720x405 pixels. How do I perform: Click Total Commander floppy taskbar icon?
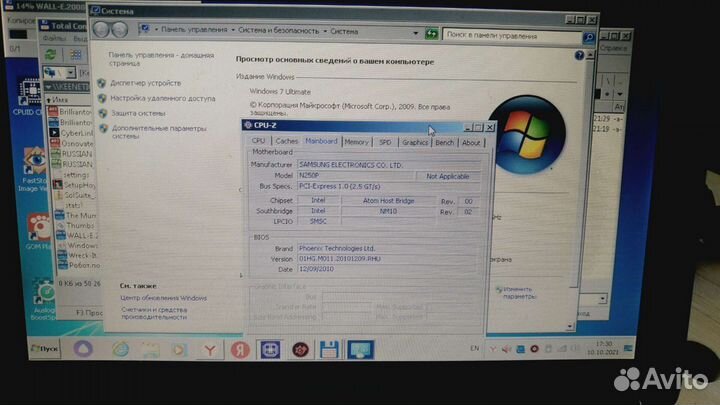(329, 350)
